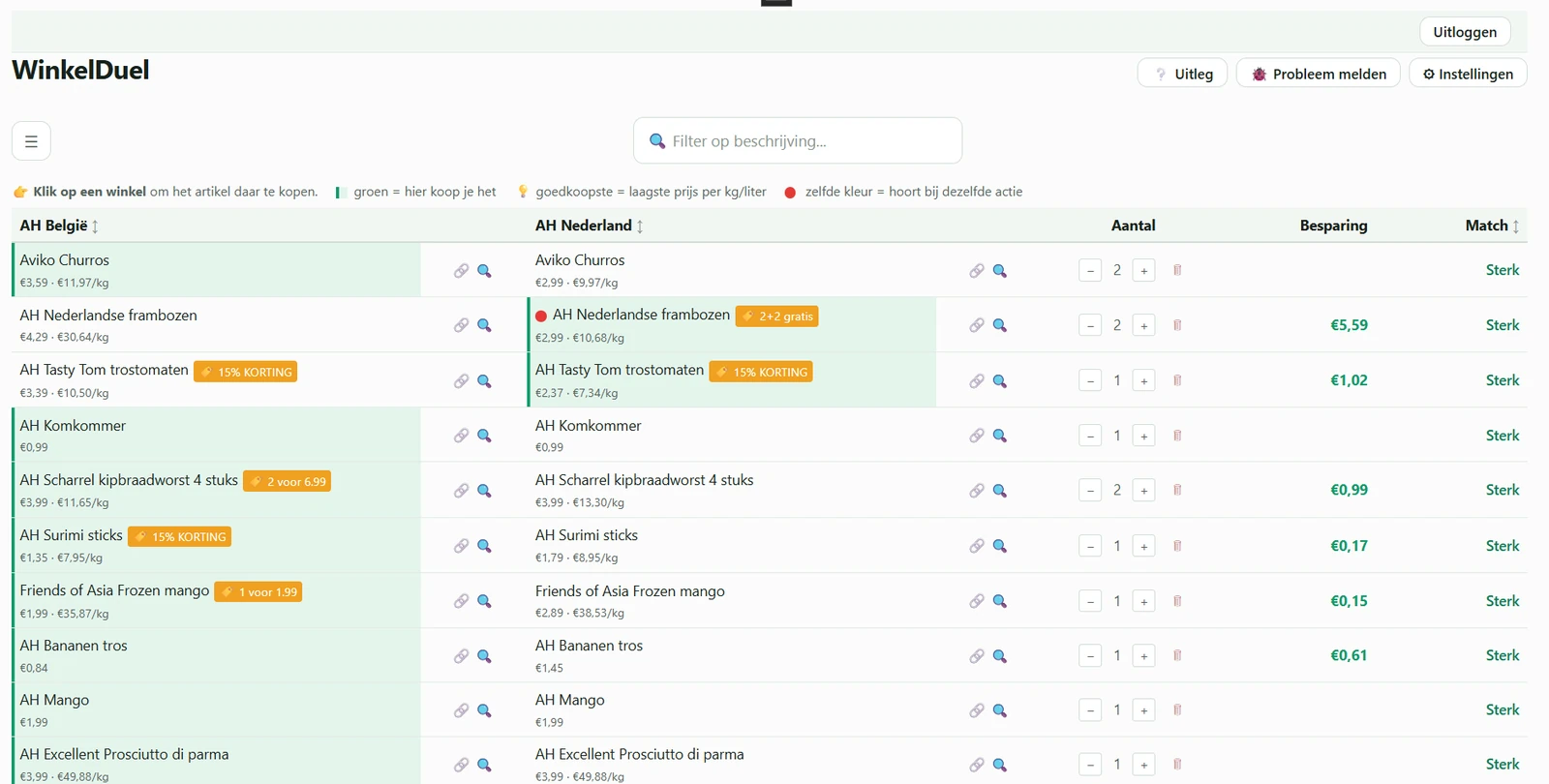Click the Probleem melden button

(1319, 74)
